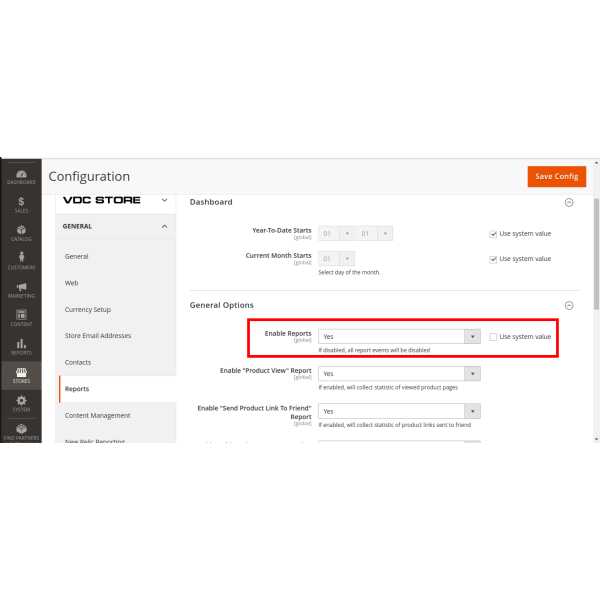Open the Marketing menu icon
600x600 pixels.
[x=20, y=289]
